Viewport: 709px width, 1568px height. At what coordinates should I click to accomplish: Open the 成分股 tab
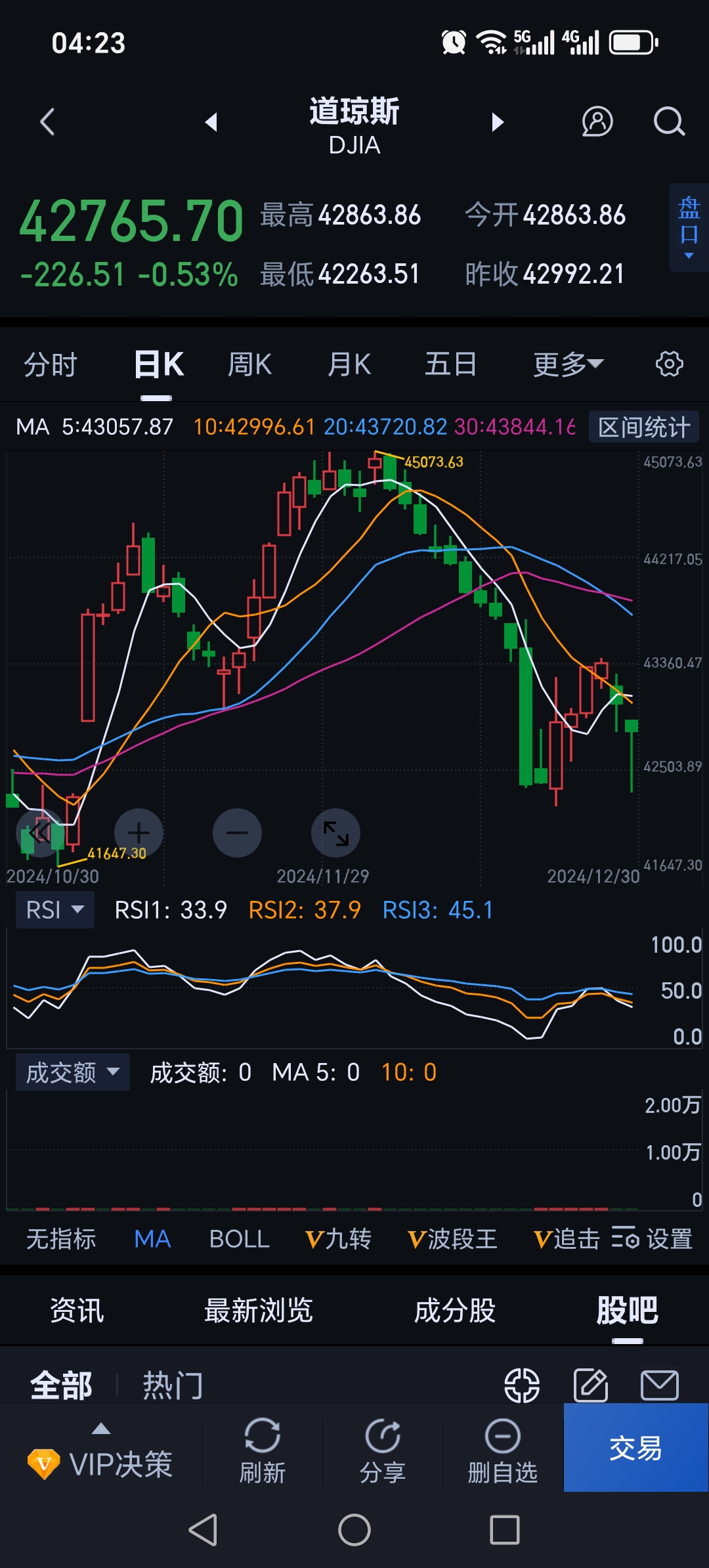pyautogui.click(x=454, y=1311)
